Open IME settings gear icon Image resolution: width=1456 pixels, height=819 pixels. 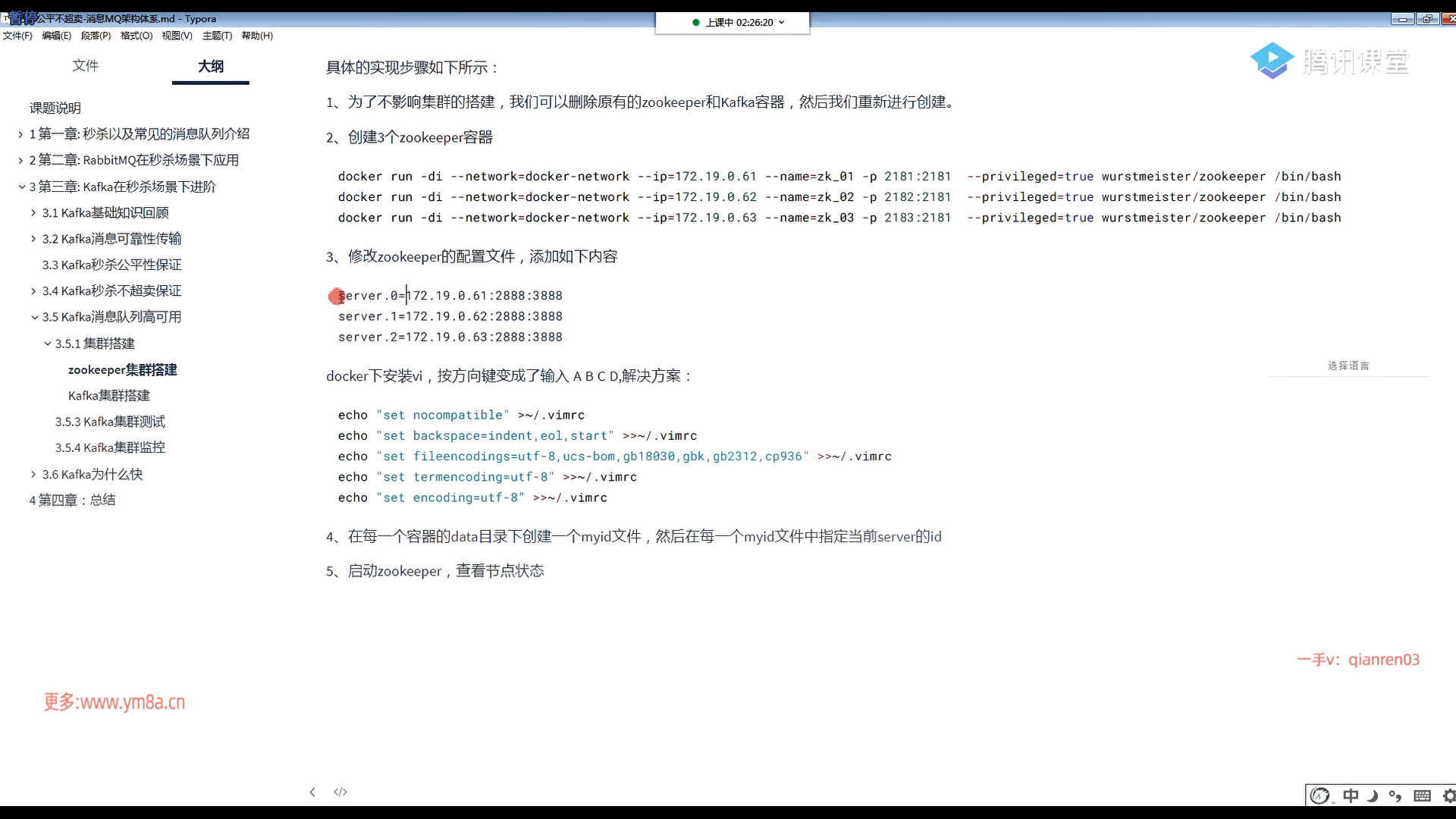click(x=1448, y=795)
